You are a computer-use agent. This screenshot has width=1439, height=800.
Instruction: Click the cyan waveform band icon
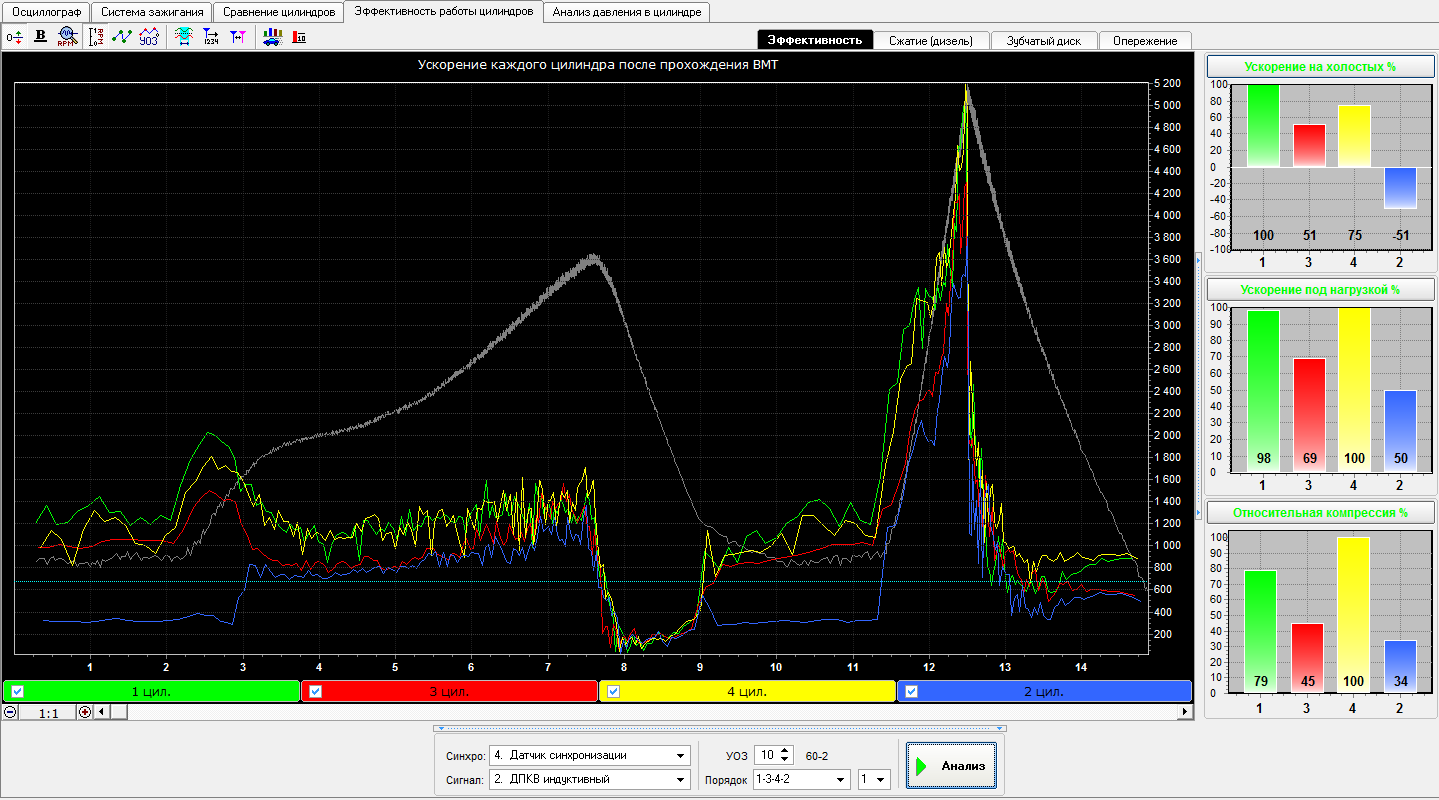coord(184,37)
